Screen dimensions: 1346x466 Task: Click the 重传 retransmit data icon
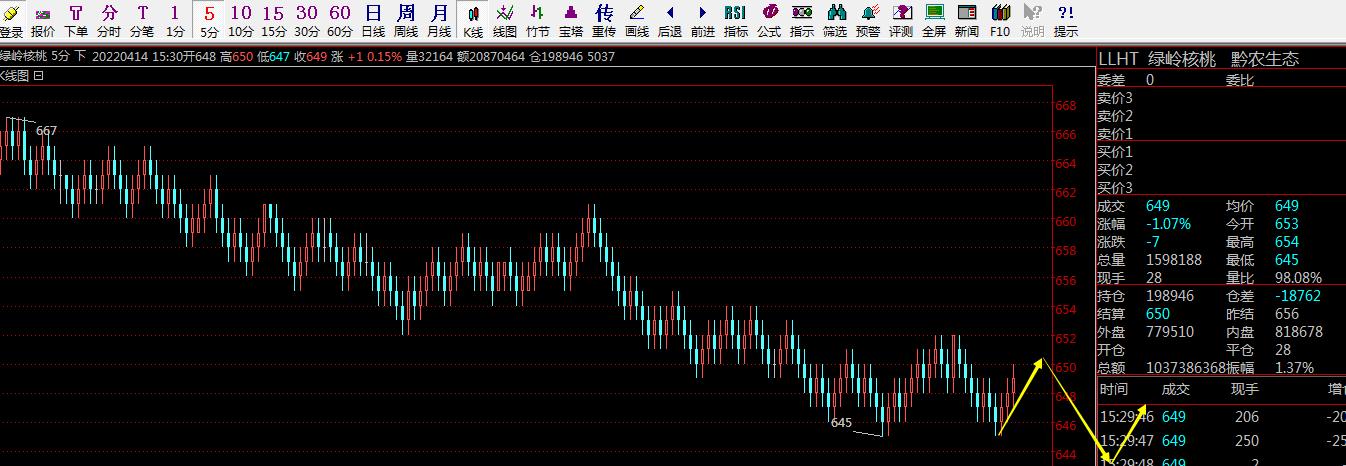coord(604,20)
